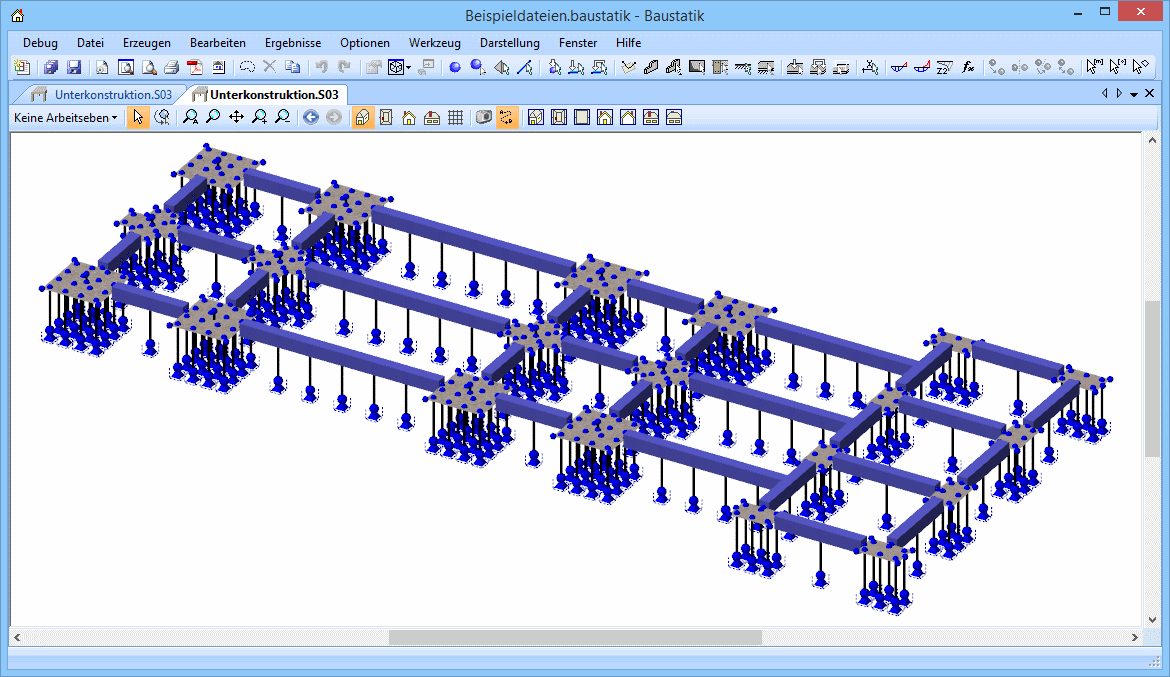Click the print preview magnifier page icon
This screenshot has height=677, width=1170.
(148, 68)
